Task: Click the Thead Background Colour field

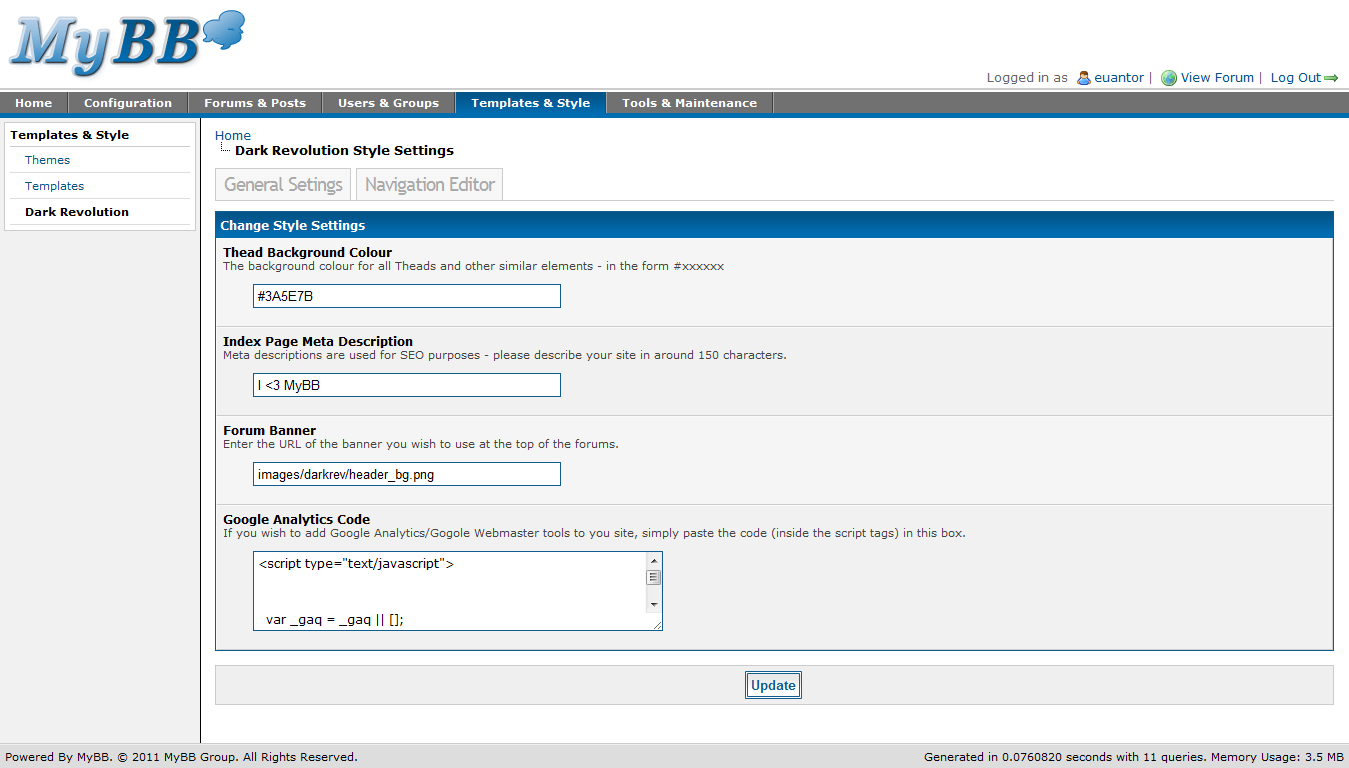Action: (x=407, y=296)
